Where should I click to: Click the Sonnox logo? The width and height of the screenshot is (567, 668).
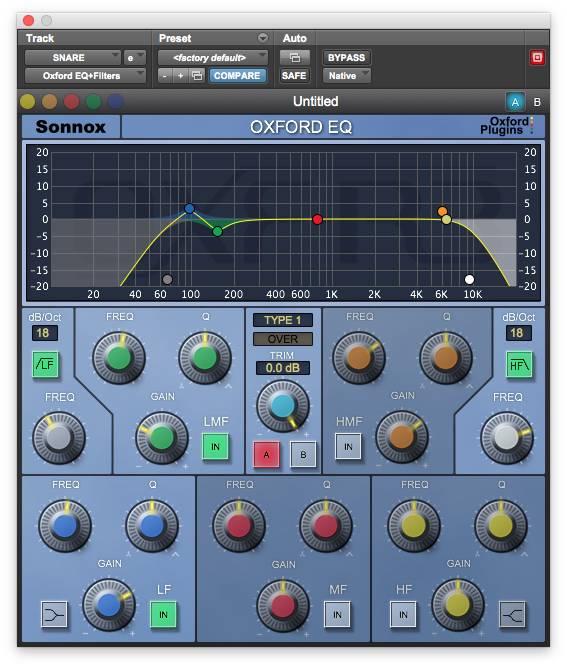coord(71,127)
